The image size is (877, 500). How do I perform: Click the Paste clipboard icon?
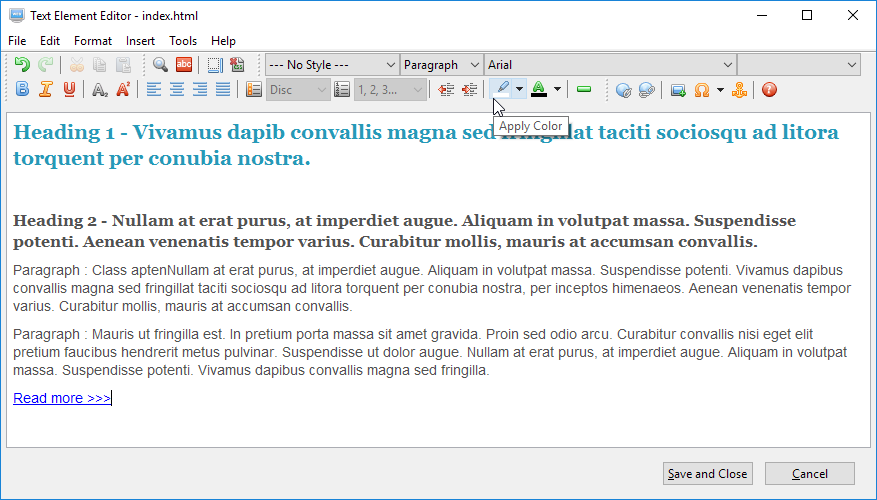click(123, 65)
